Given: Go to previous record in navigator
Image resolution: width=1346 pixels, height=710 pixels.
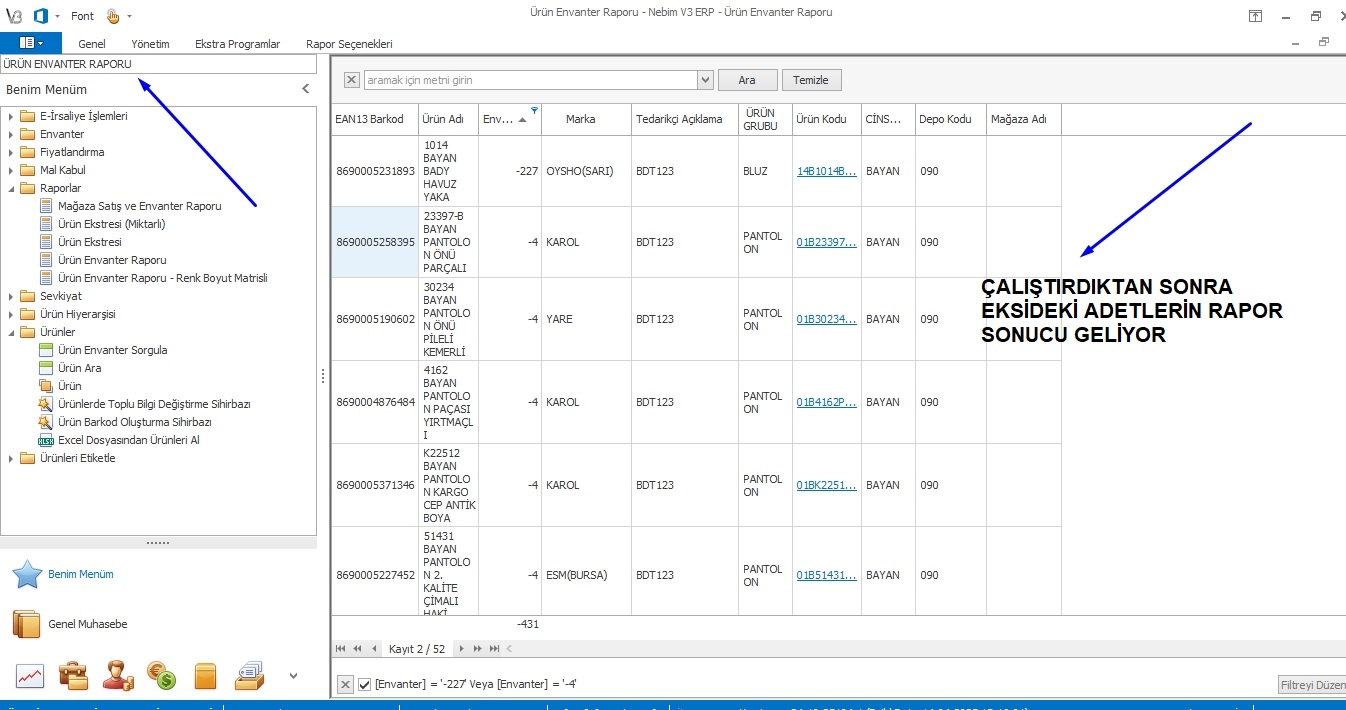Looking at the screenshot, I should [374, 649].
